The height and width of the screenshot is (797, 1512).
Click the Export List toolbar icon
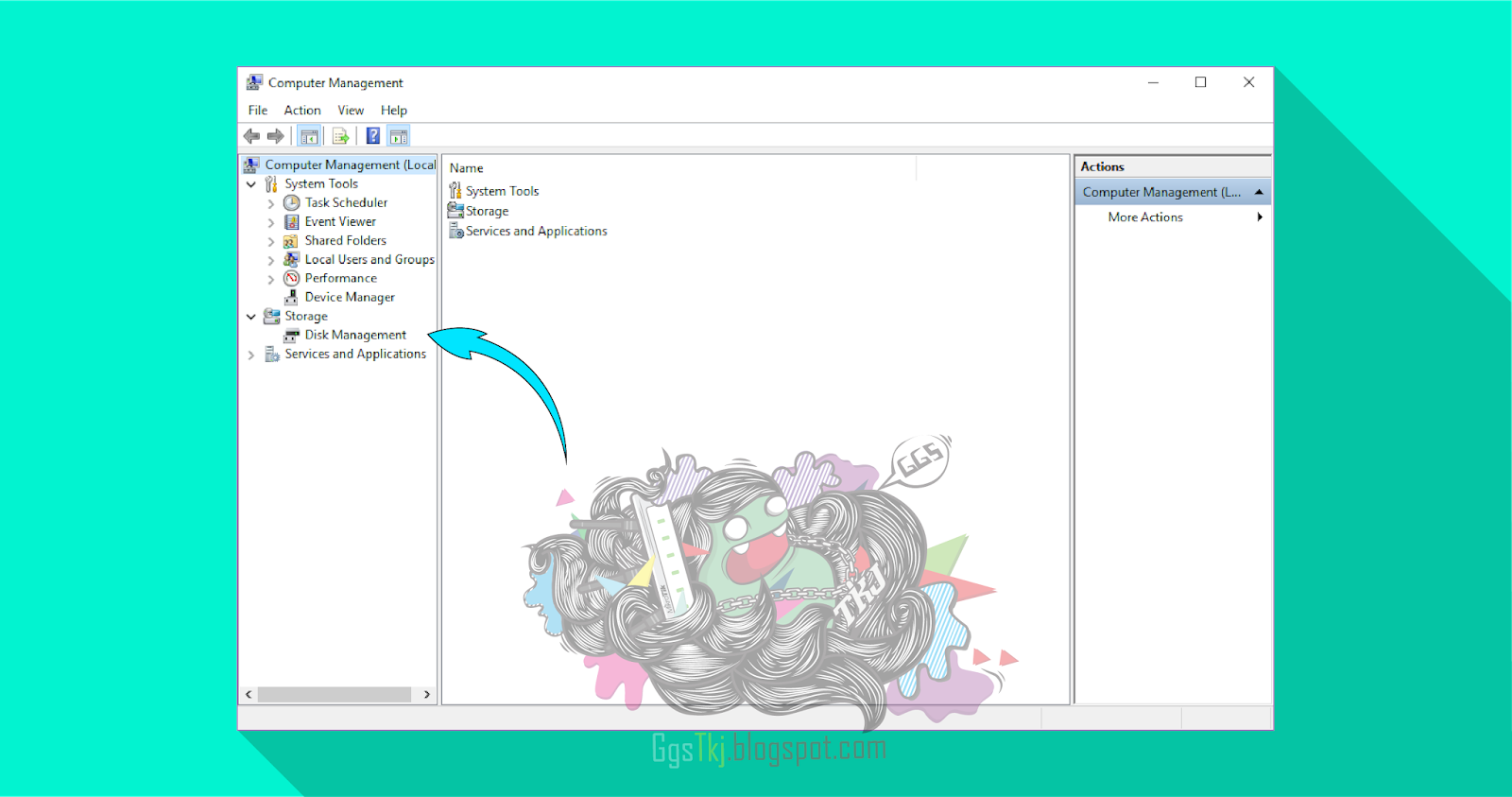pos(341,136)
